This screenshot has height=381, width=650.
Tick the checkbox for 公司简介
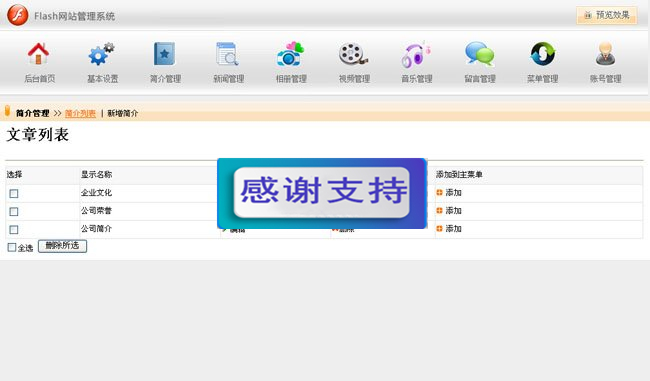tap(14, 230)
